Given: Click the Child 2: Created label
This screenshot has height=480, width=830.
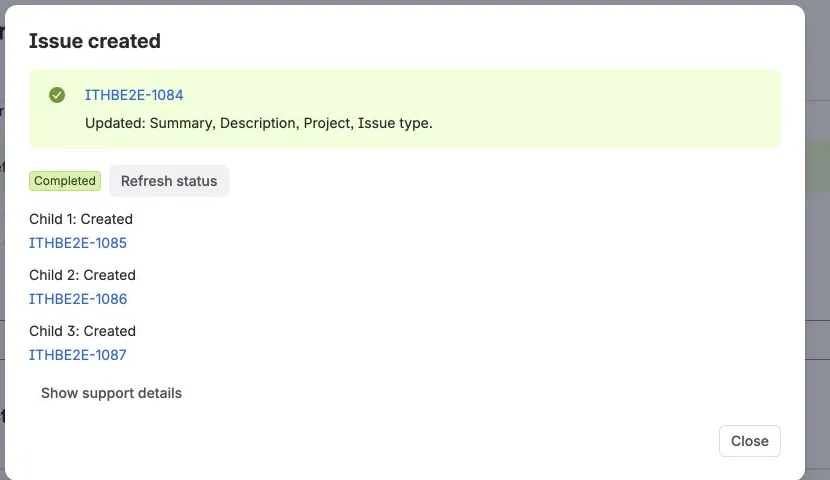Looking at the screenshot, I should [83, 275].
